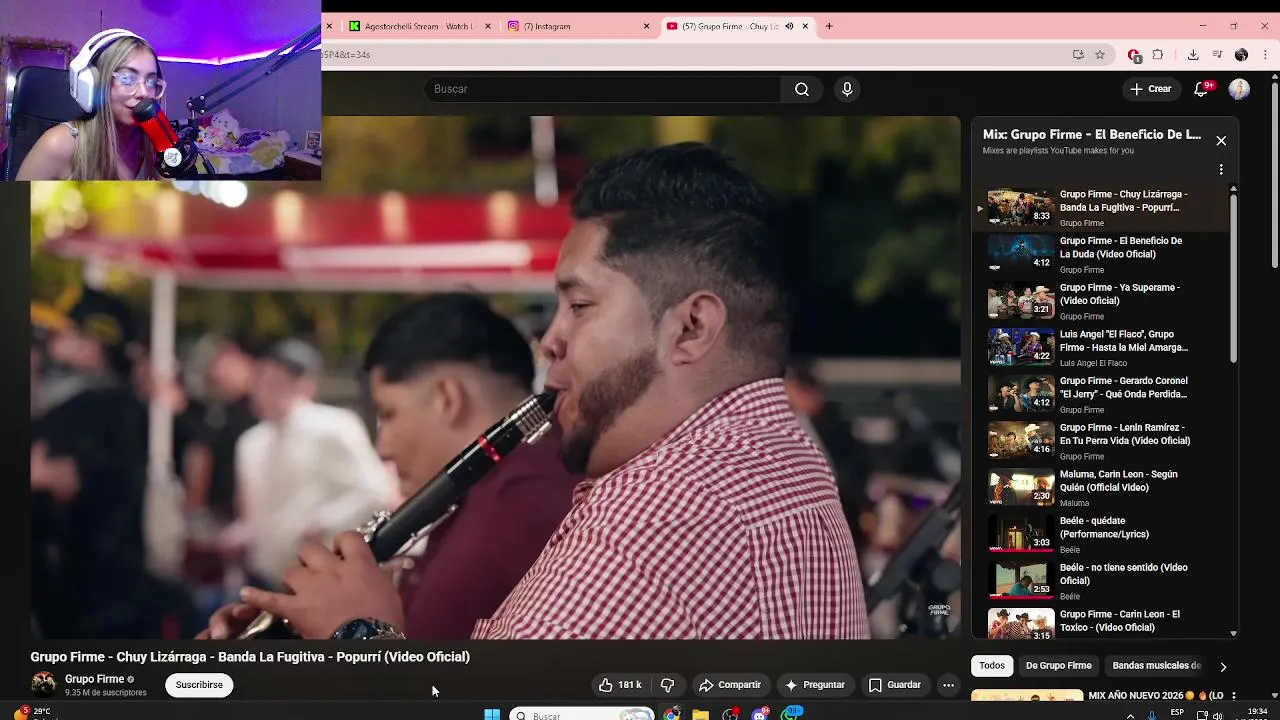The width and height of the screenshot is (1280, 720).
Task: Click the Mix playlist scrollbar
Action: pyautogui.click(x=1233, y=278)
